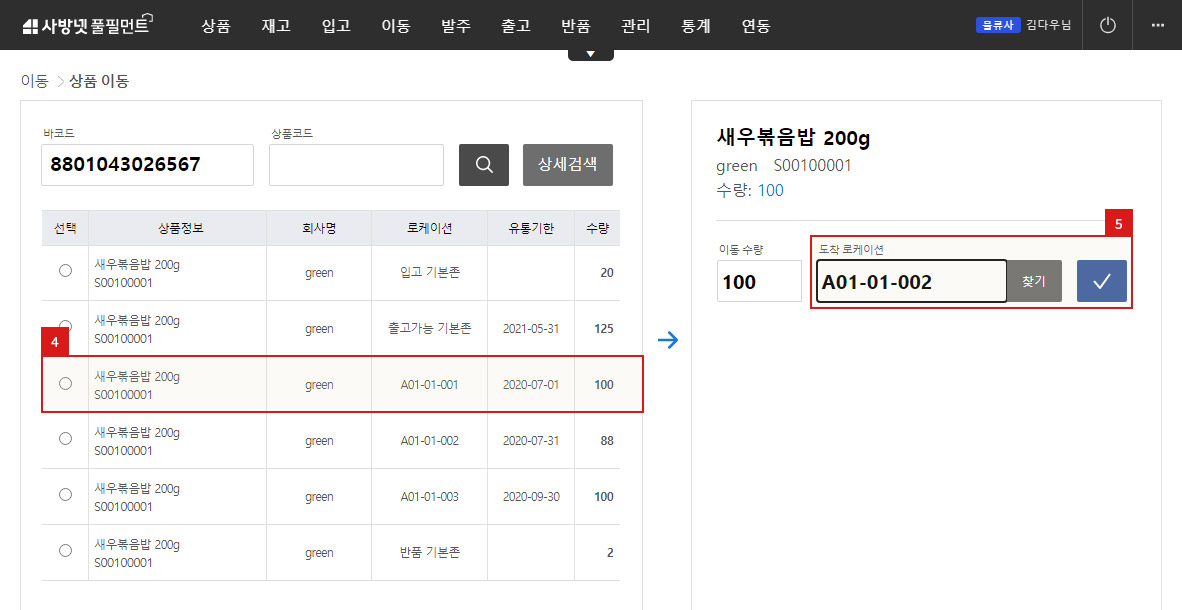1182x610 pixels.
Task: Click the 찾기 button for destination location
Action: click(1033, 282)
